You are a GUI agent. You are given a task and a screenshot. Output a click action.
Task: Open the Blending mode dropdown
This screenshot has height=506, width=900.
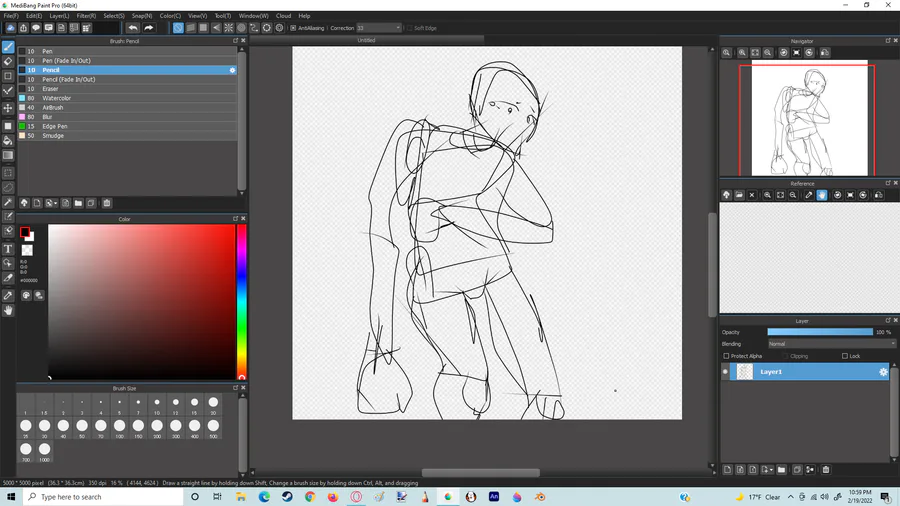coord(831,344)
